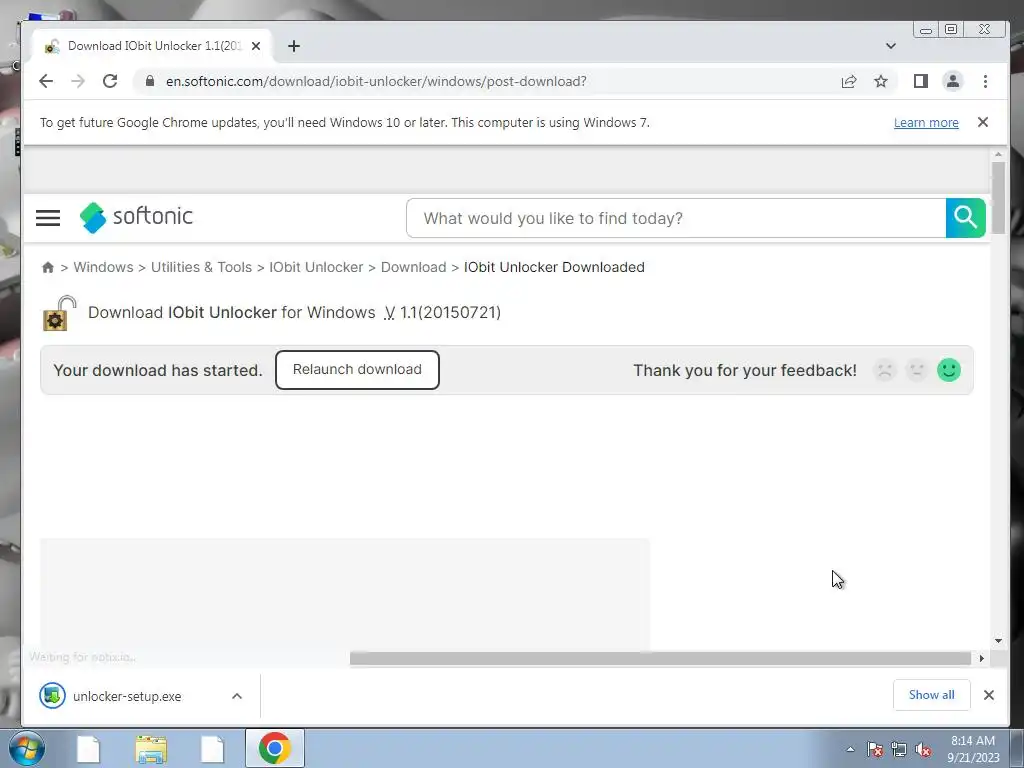1024x768 pixels.
Task: Open the Chrome profile avatar
Action: (953, 81)
